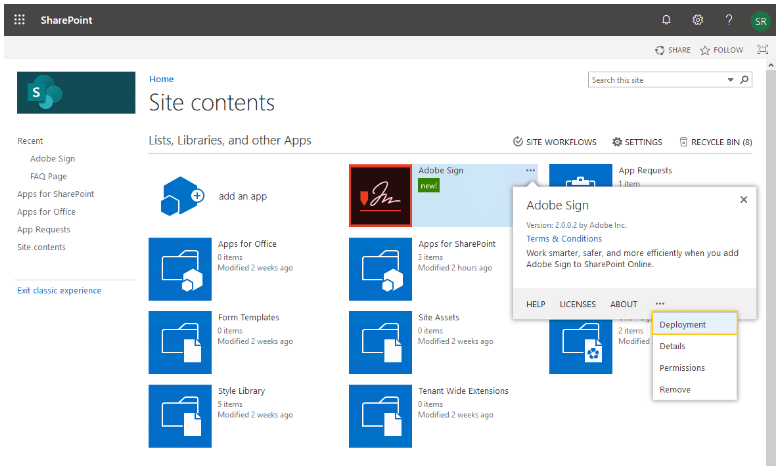Select Details from the menu
Screen dimensions: 778x467
click(x=695, y=346)
